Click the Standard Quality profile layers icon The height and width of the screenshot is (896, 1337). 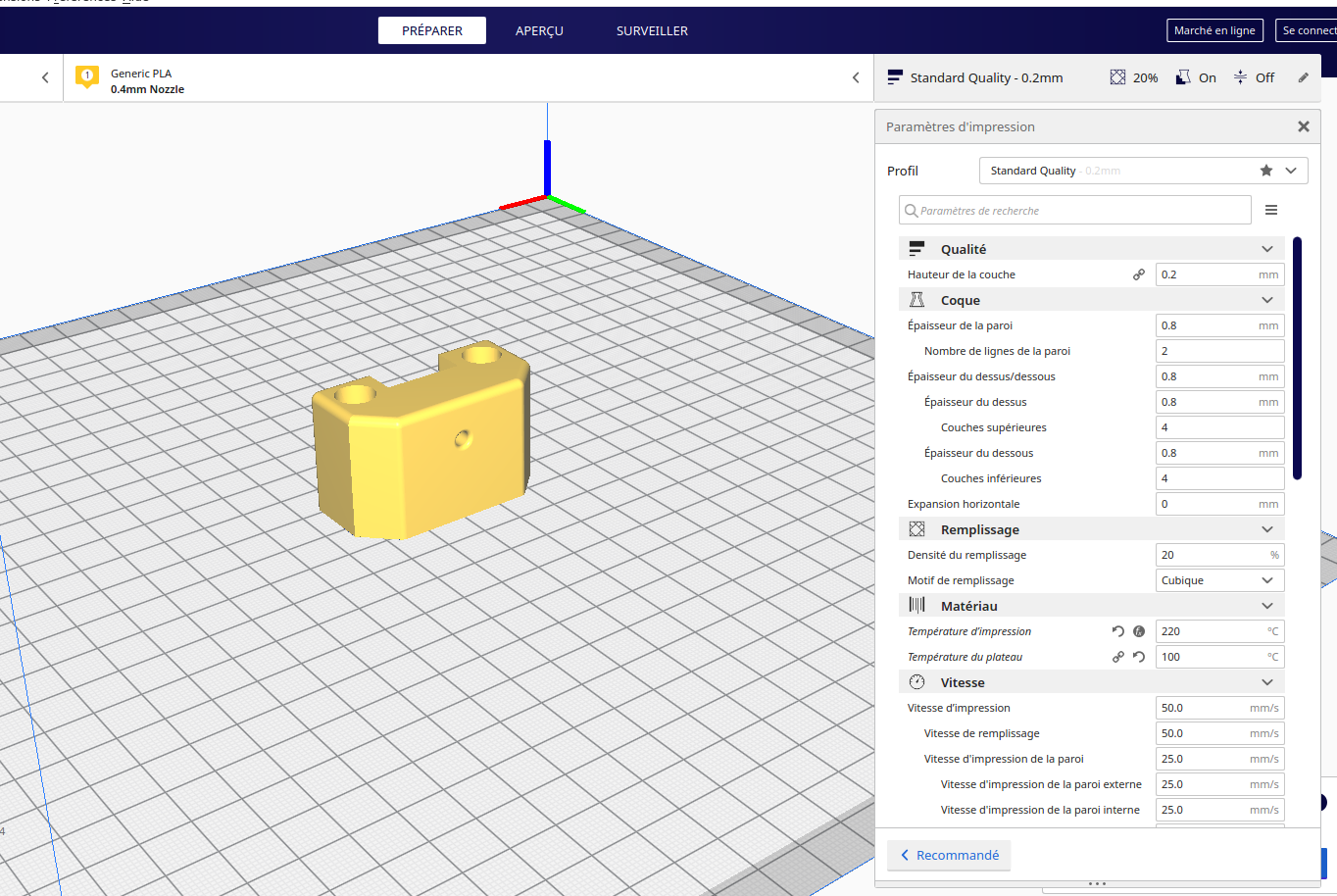click(x=895, y=77)
